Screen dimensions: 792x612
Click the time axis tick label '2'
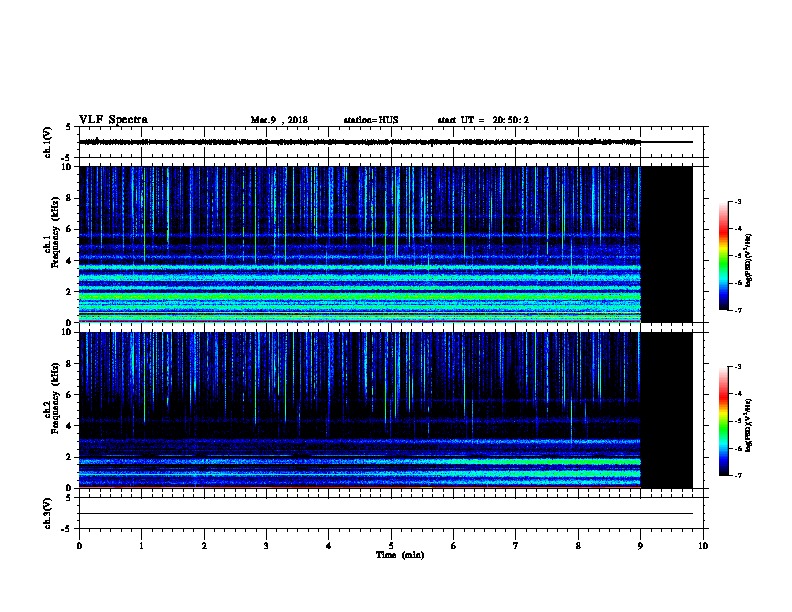click(204, 545)
